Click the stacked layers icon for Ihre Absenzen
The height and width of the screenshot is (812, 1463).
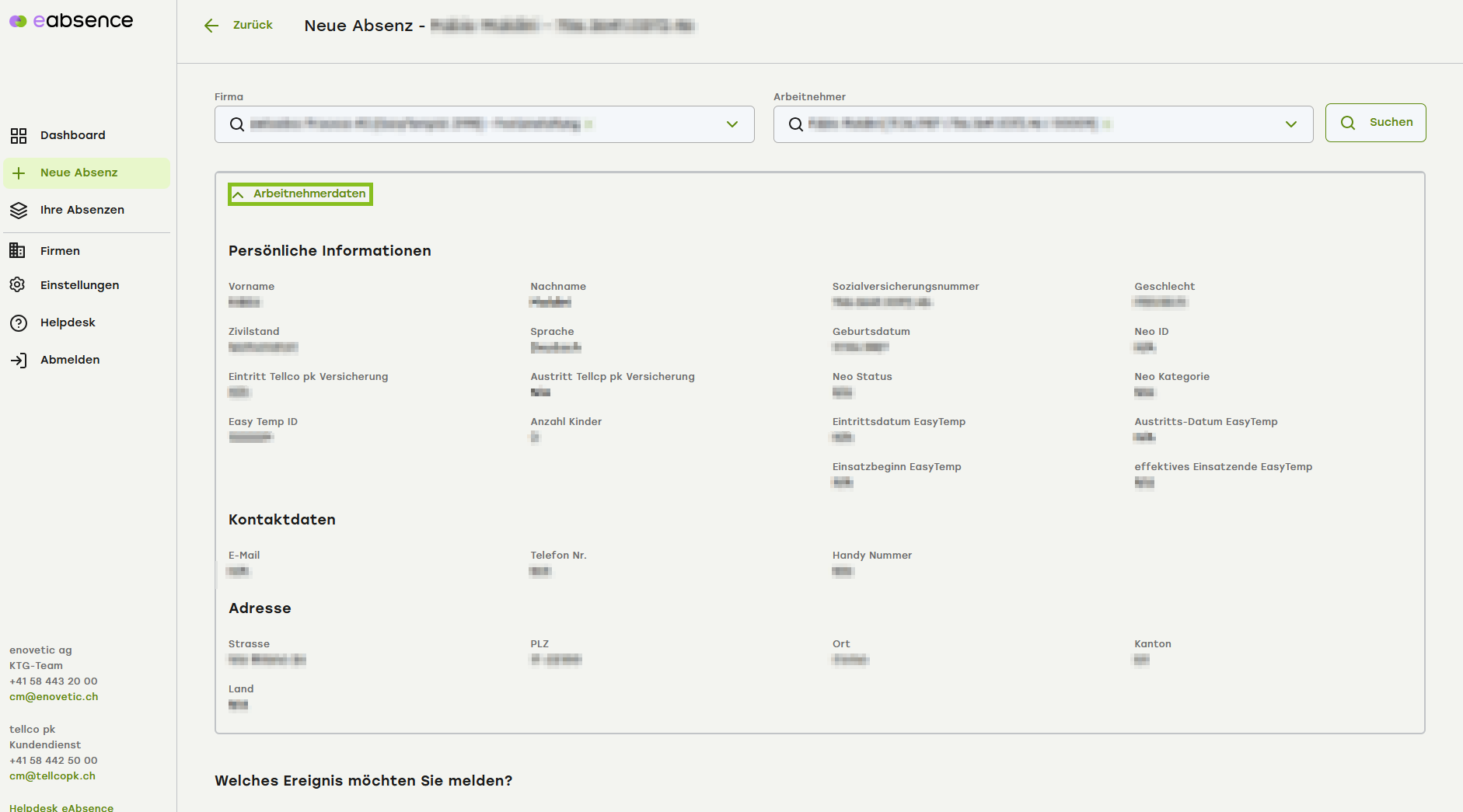point(19,211)
